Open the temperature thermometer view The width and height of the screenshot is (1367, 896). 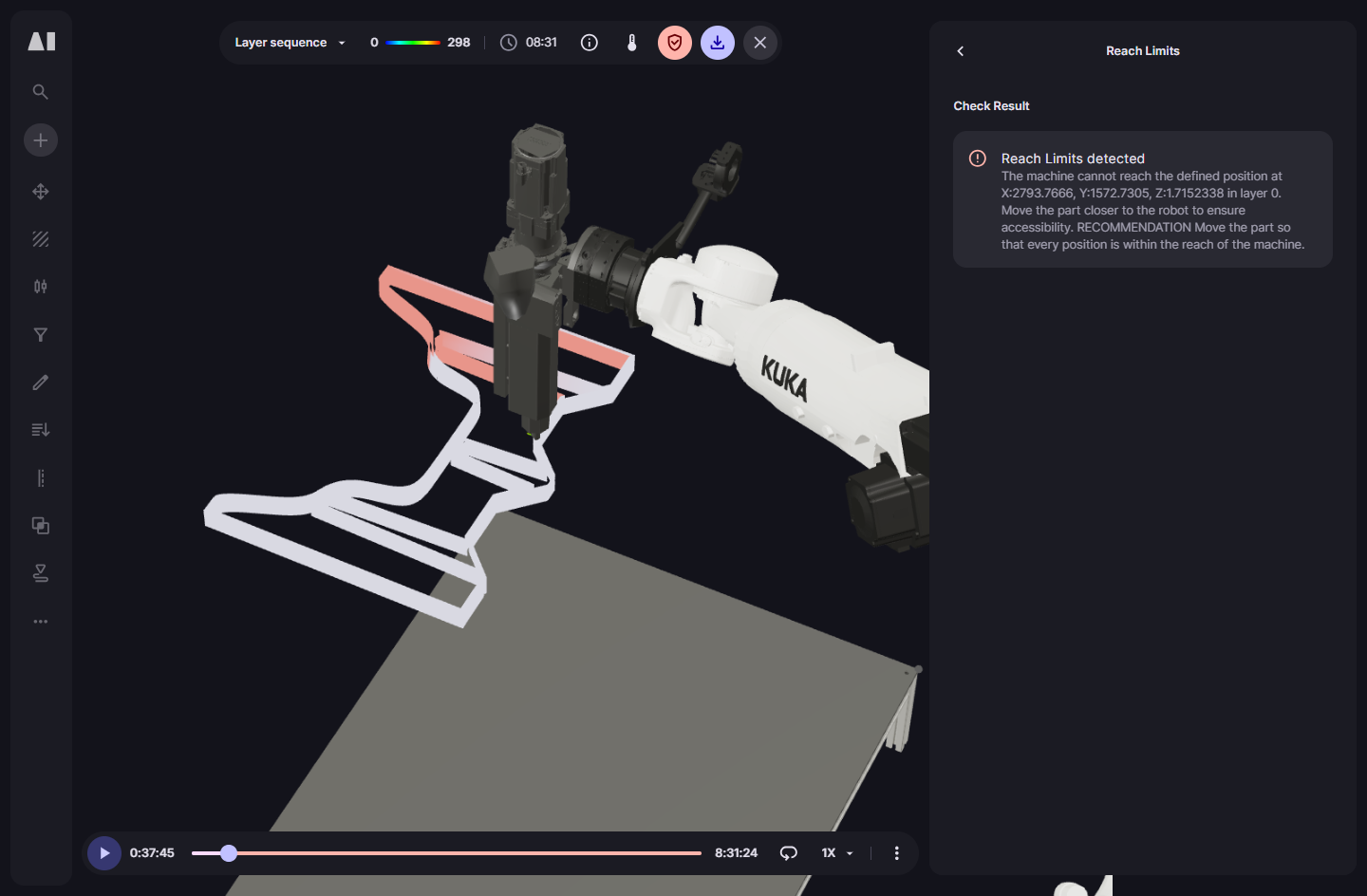click(x=632, y=43)
